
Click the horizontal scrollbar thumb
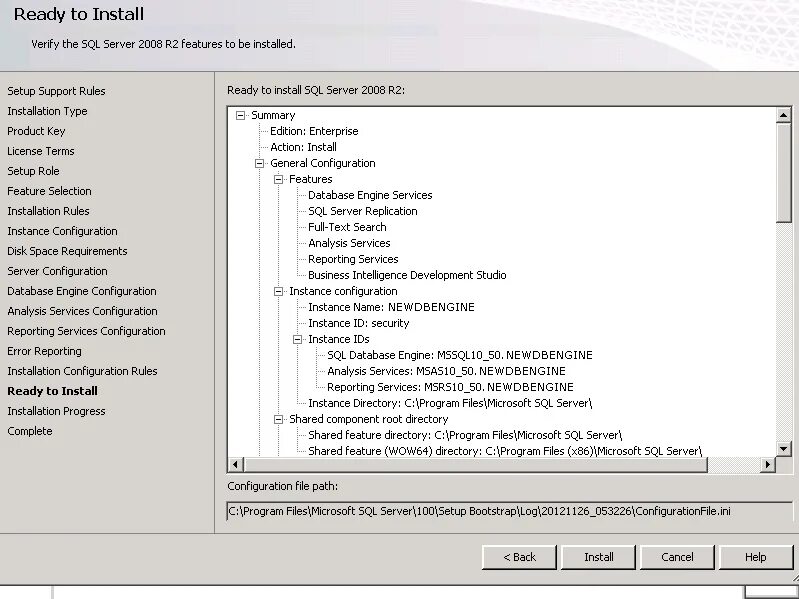pyautogui.click(x=475, y=464)
